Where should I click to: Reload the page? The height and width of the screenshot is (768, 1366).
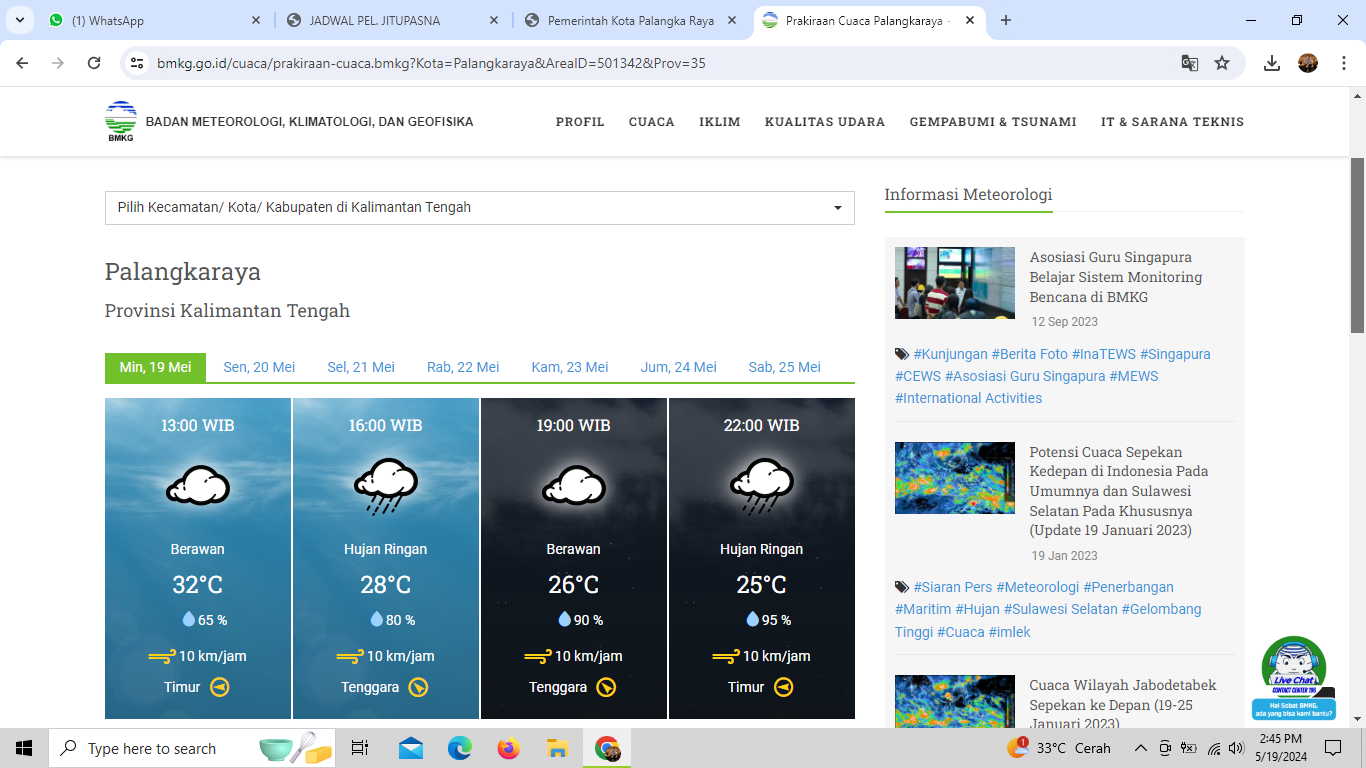(x=94, y=63)
